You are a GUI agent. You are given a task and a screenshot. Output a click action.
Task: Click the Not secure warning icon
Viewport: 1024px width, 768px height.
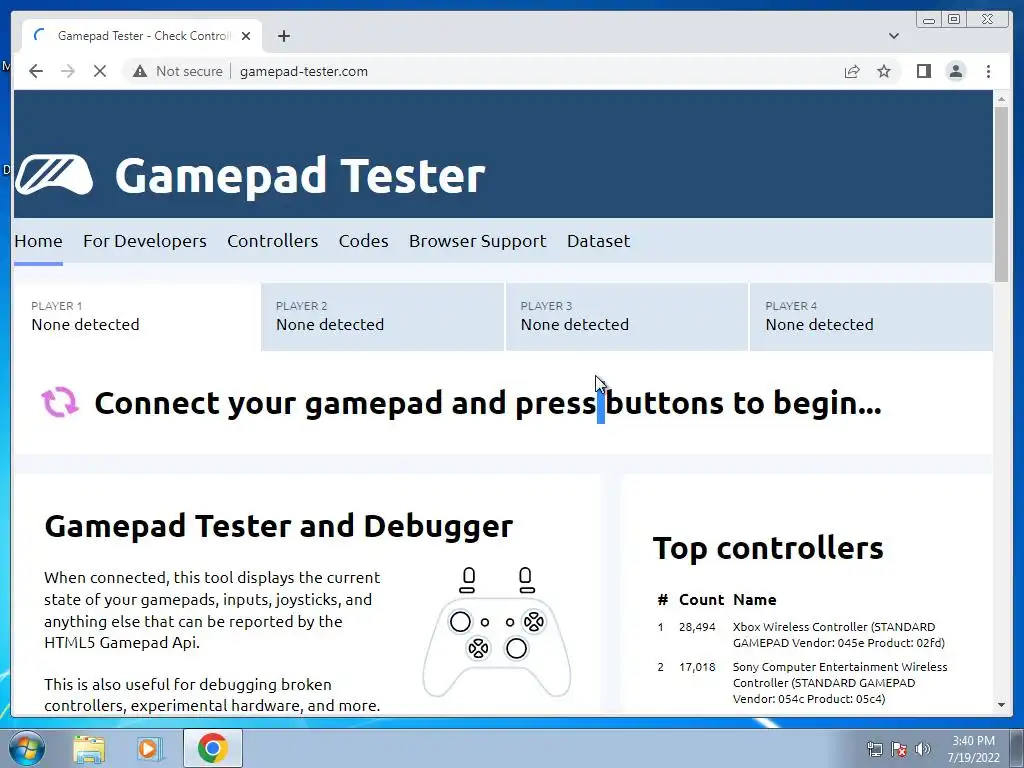[140, 71]
